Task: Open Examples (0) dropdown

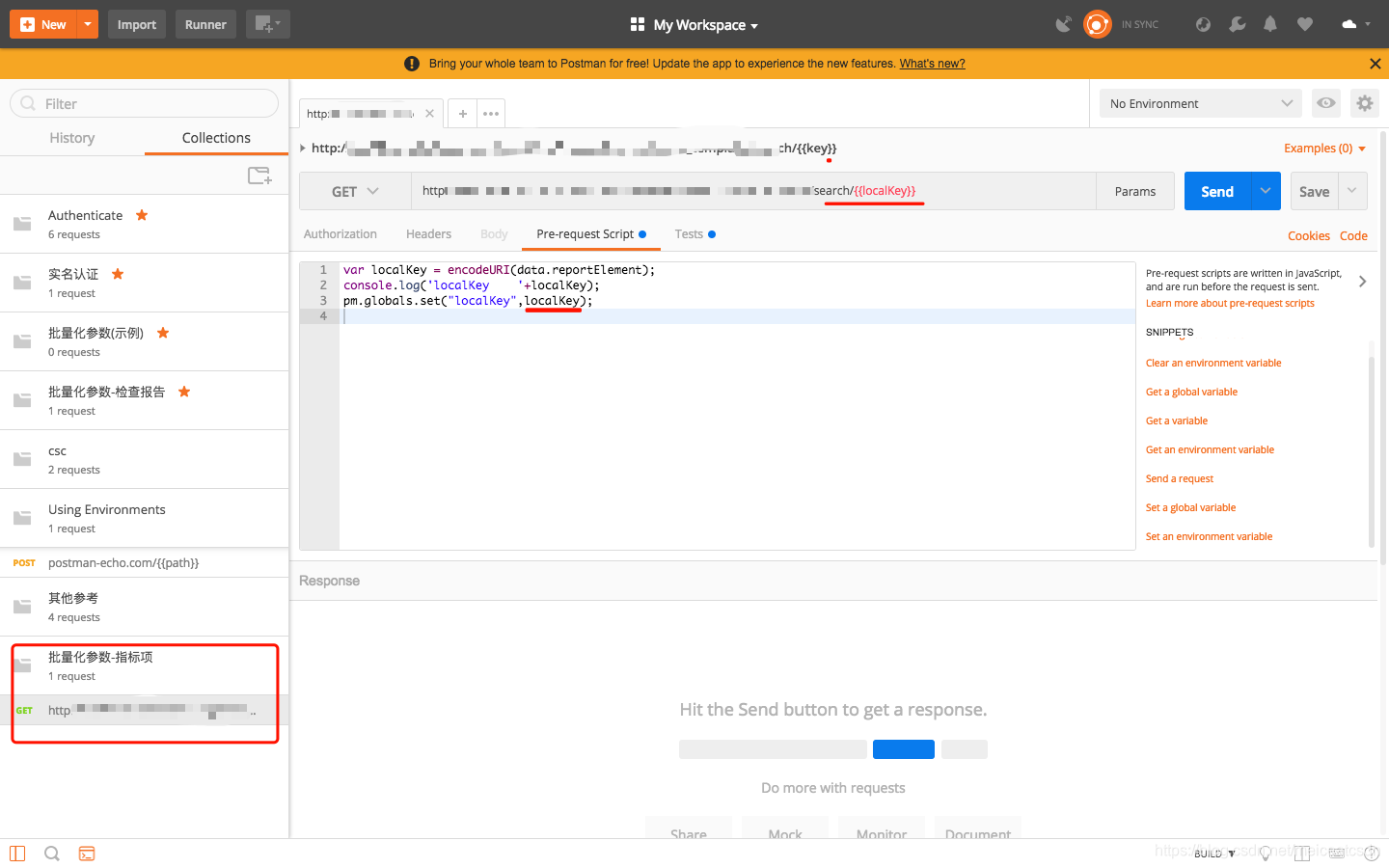Action: pos(1324,149)
